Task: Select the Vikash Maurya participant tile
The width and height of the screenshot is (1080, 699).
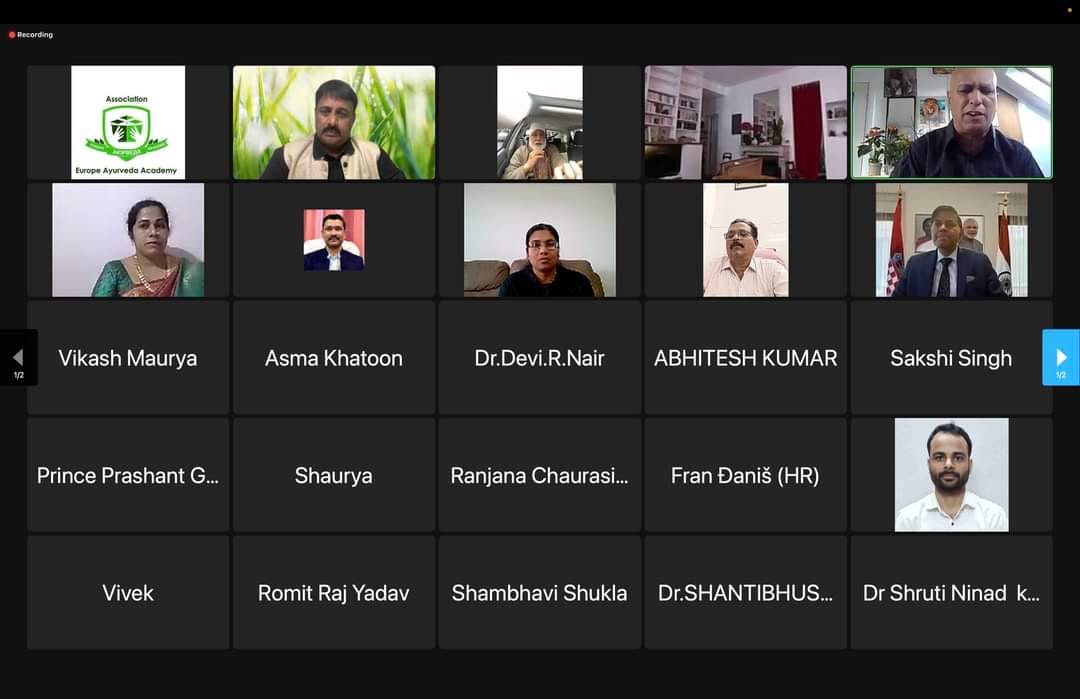Action: click(x=128, y=357)
